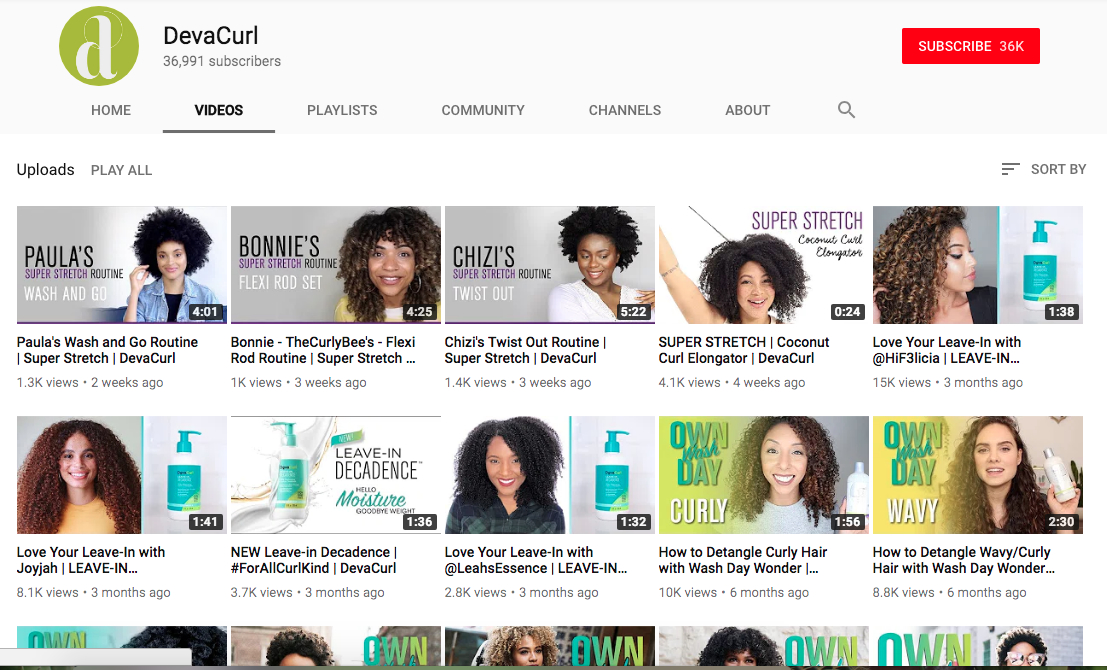Click the DevaCurl channel name
Screen dimensions: 1107x670
pos(210,35)
